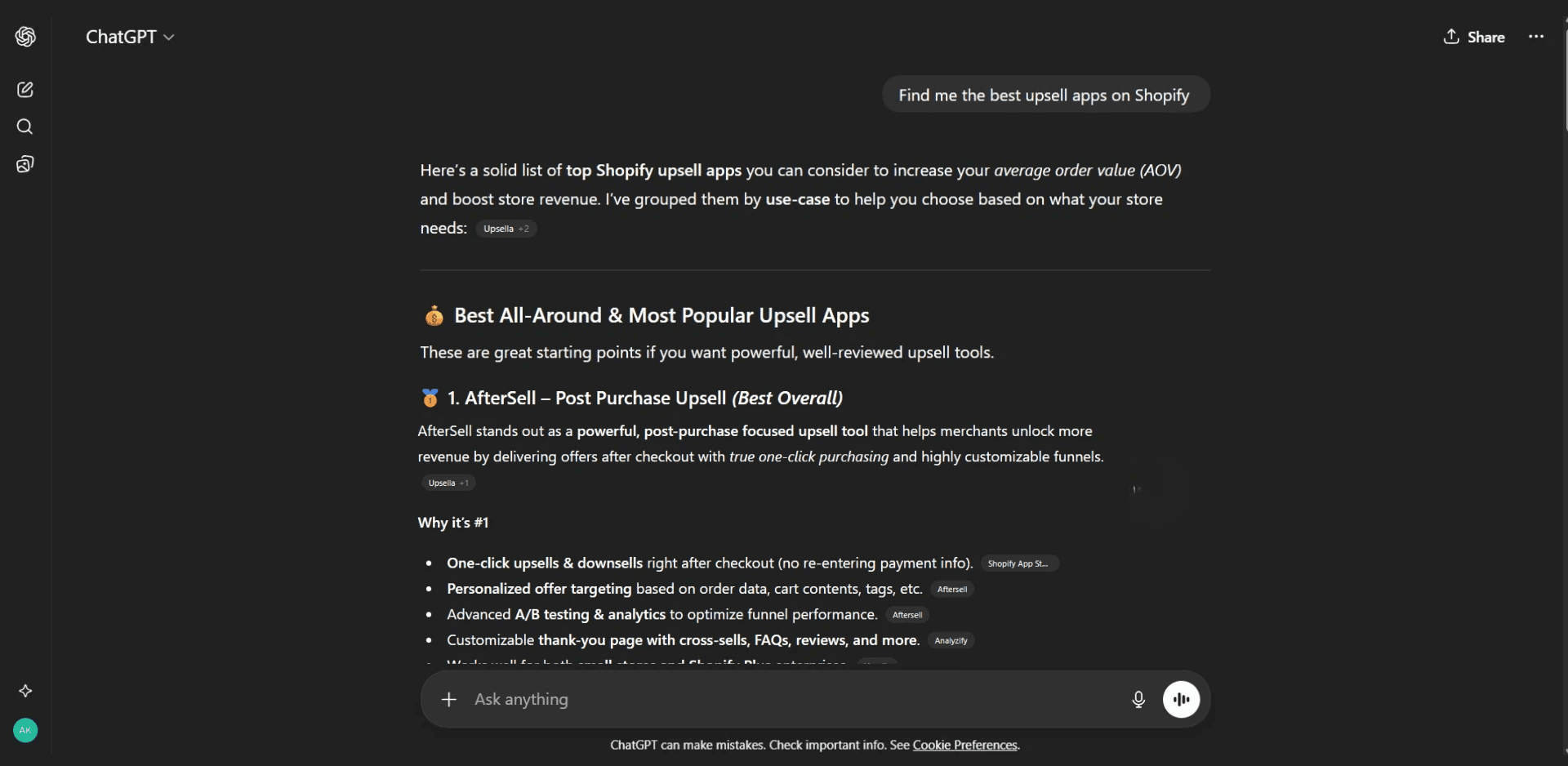Start voice mode from the input bar
The image size is (1568, 766).
coord(1182,700)
